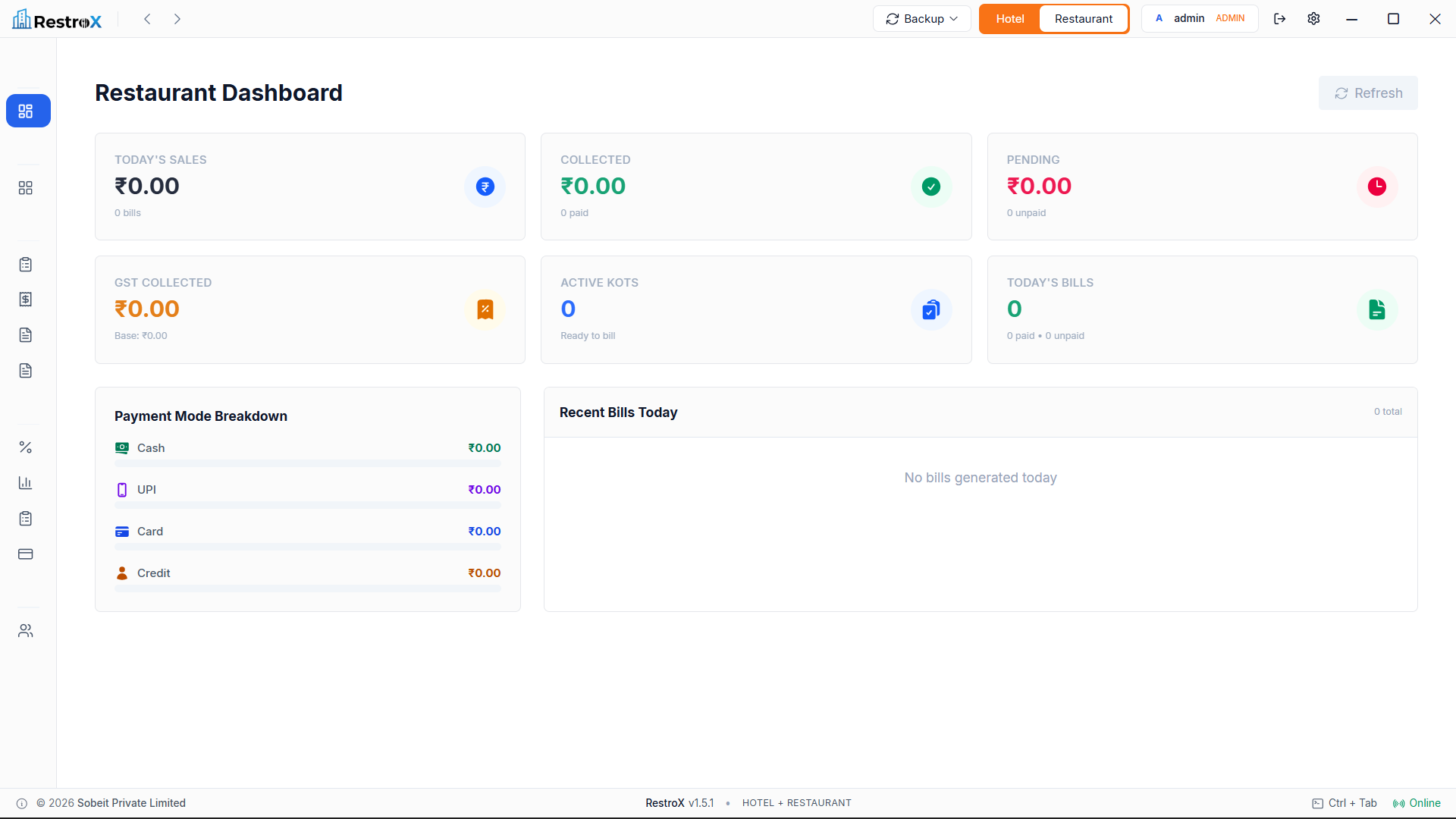
Task: Click orange receipt icon in GST Collected card
Action: pos(485,309)
